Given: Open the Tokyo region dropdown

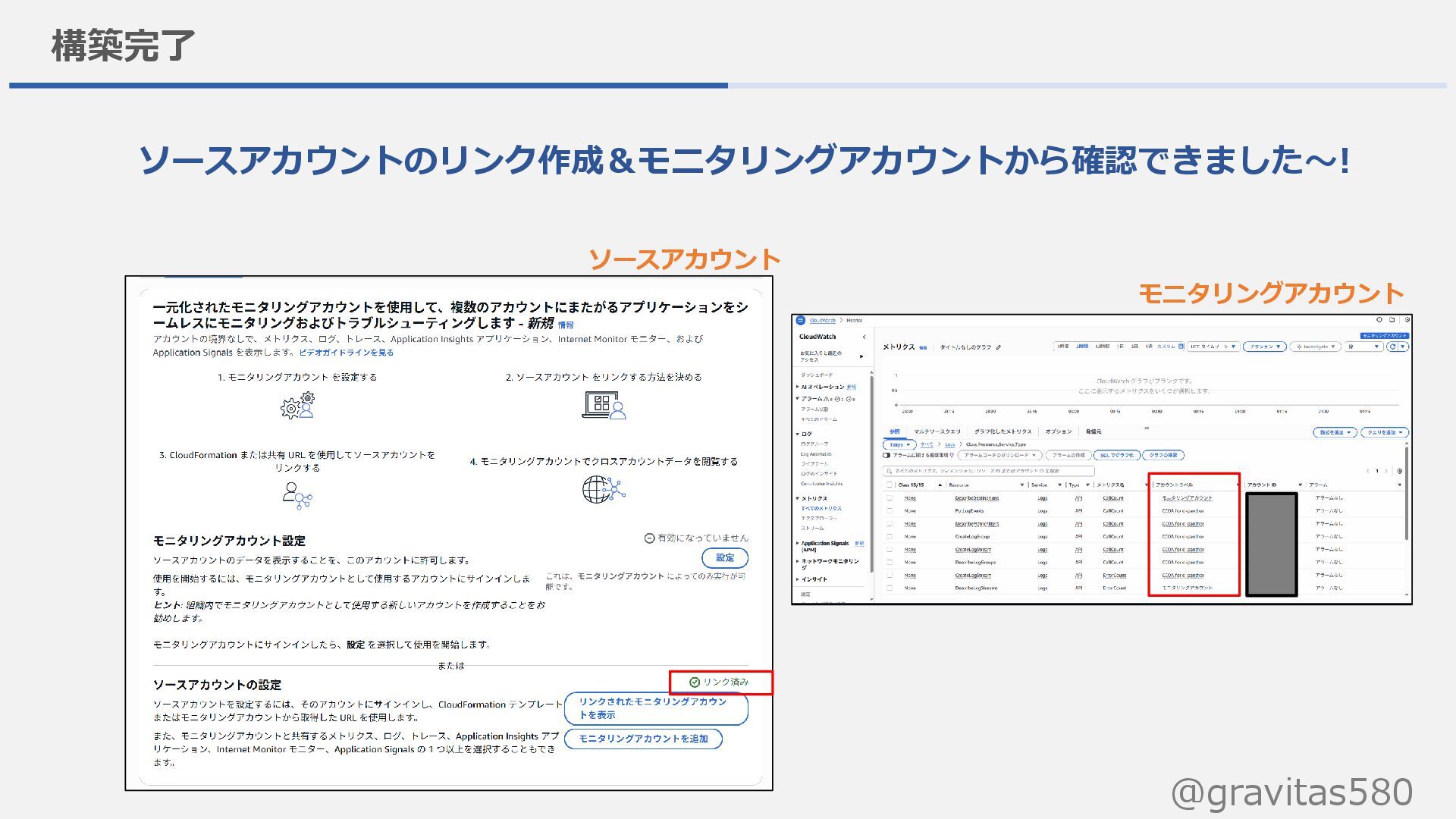Looking at the screenshot, I should (899, 444).
